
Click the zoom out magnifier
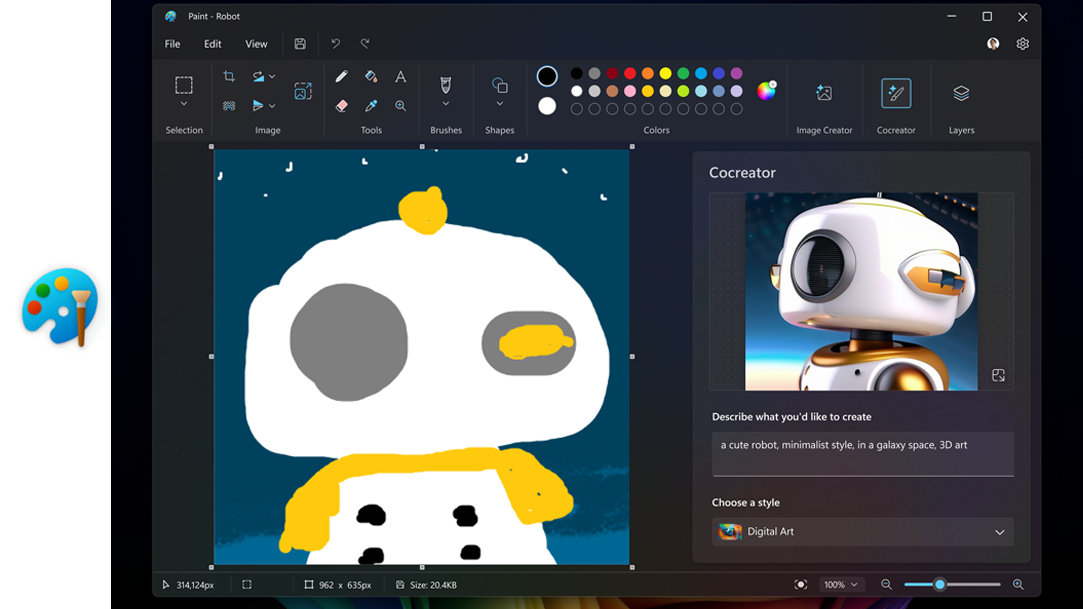click(x=886, y=584)
